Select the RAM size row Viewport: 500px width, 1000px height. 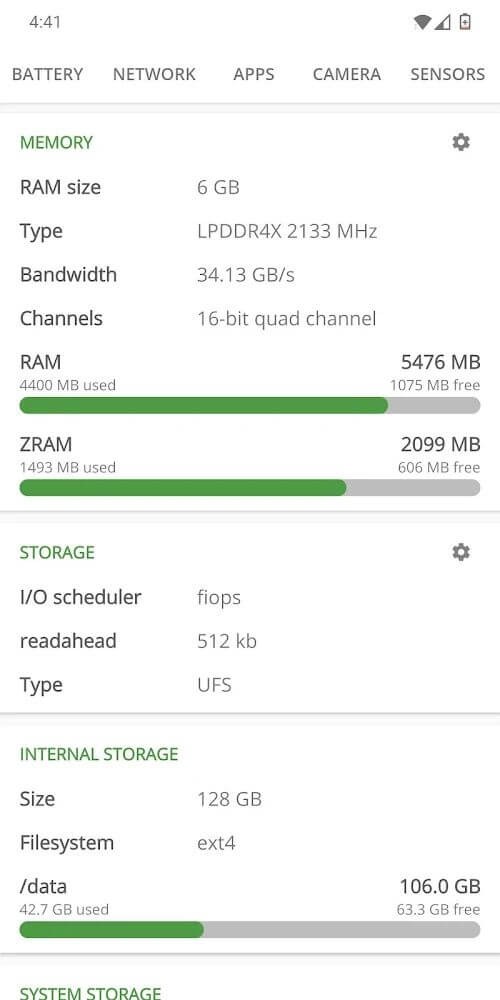(x=250, y=188)
